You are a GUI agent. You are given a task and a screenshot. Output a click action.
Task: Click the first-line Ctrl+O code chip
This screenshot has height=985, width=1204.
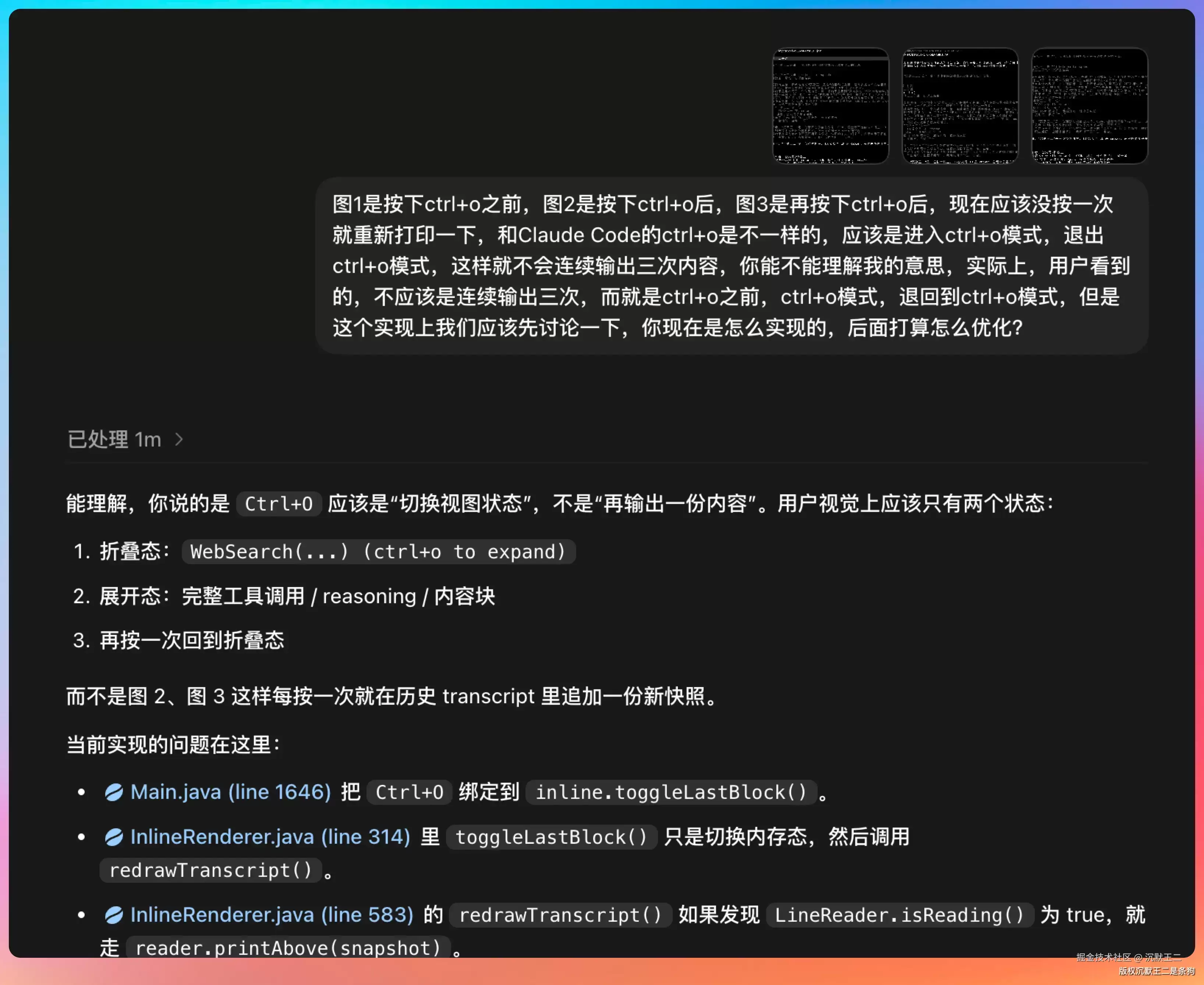(279, 503)
